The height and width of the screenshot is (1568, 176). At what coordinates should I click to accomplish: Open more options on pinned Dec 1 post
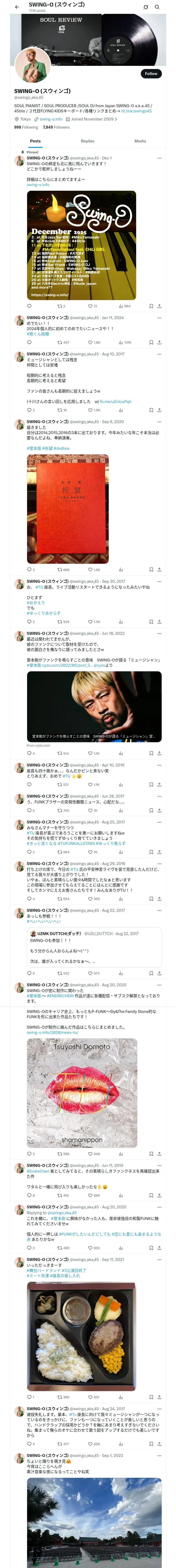[x=159, y=158]
